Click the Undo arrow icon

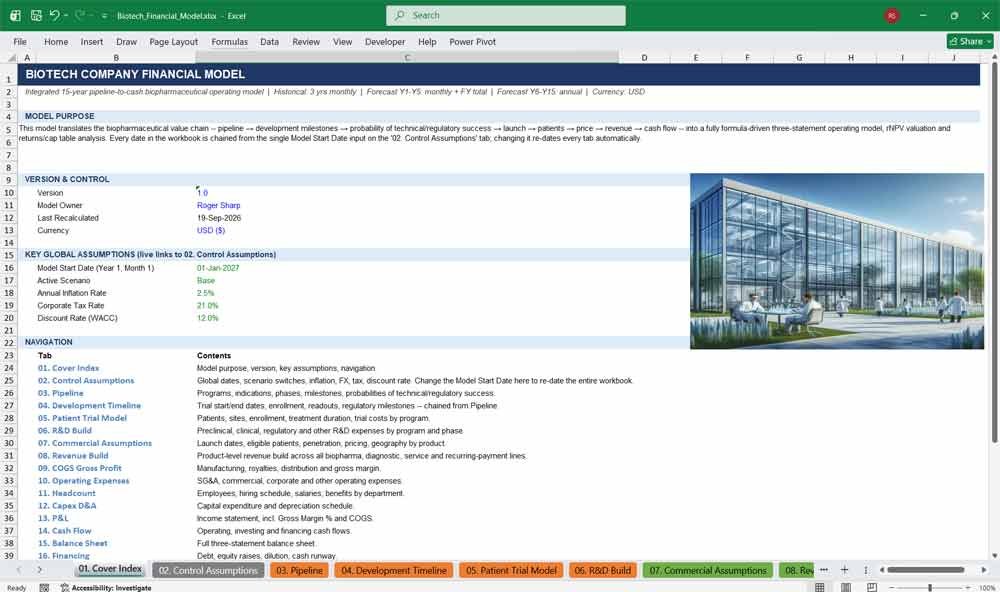point(54,15)
